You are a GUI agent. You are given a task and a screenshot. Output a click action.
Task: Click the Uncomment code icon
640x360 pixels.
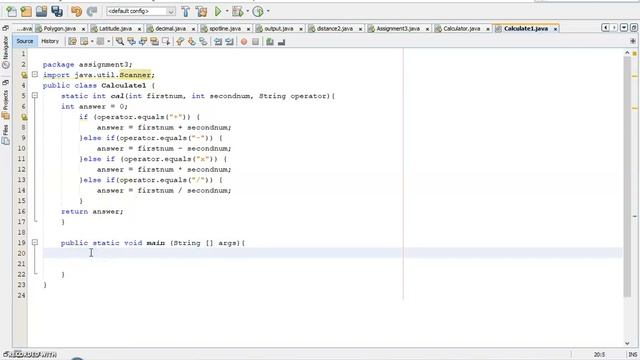coord(281,42)
